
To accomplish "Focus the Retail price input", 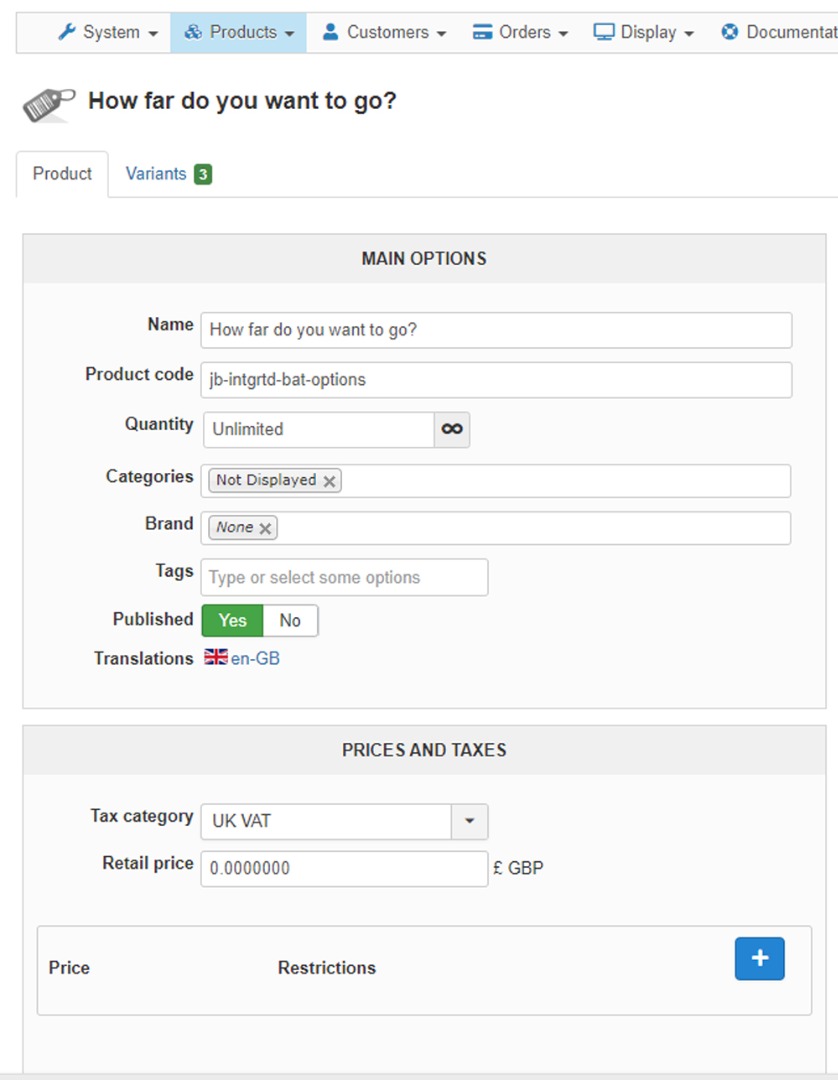I will tap(344, 868).
